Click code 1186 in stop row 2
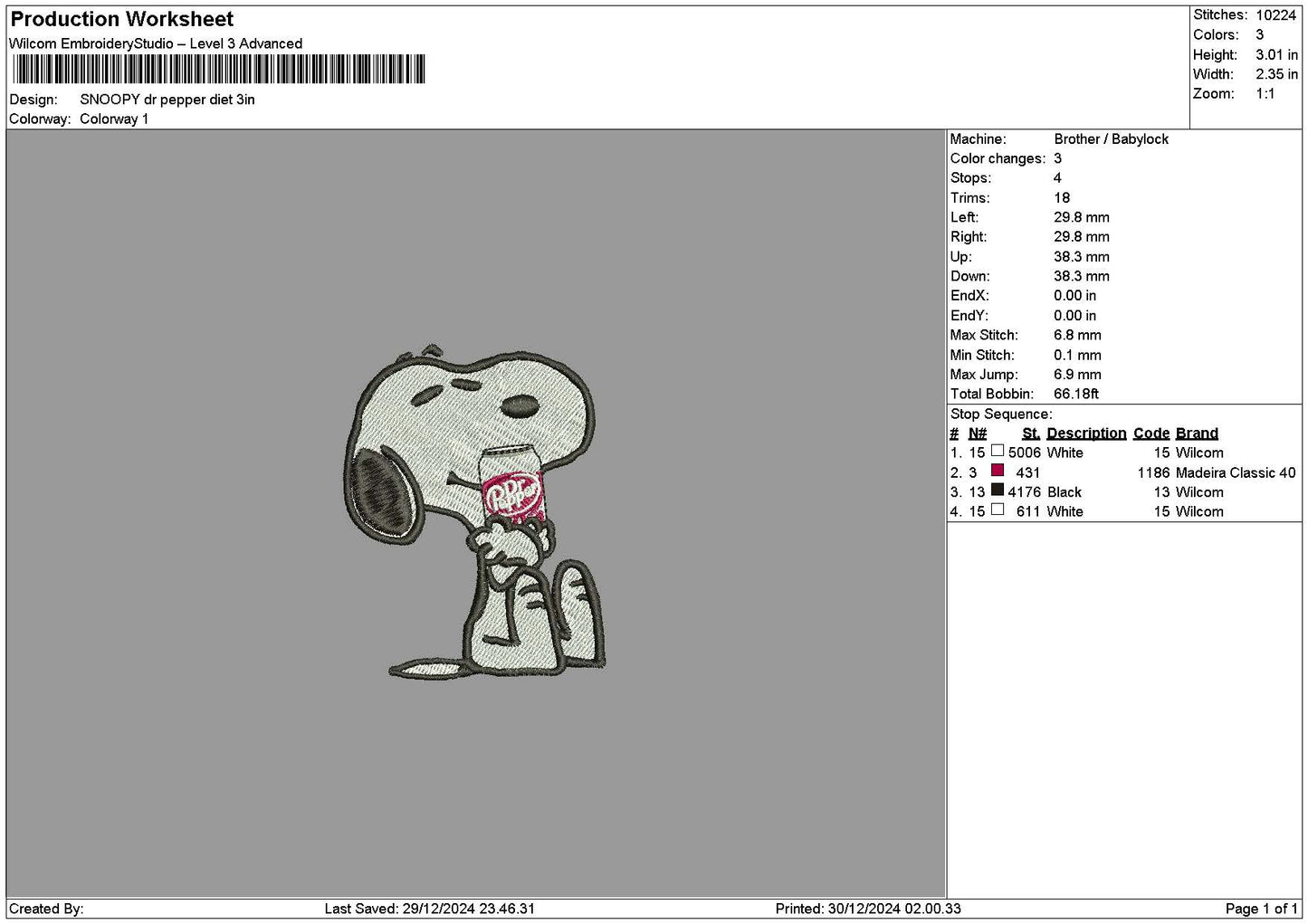 (1154, 472)
